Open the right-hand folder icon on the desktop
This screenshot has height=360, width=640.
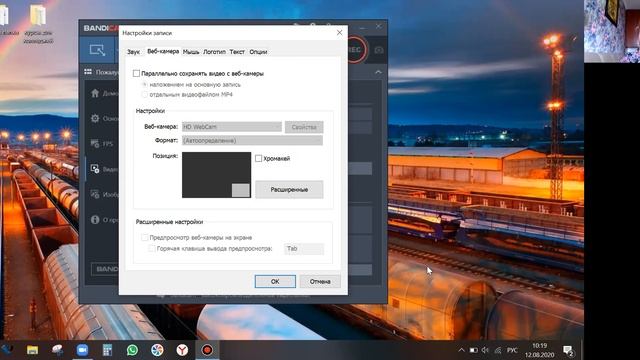(x=38, y=16)
